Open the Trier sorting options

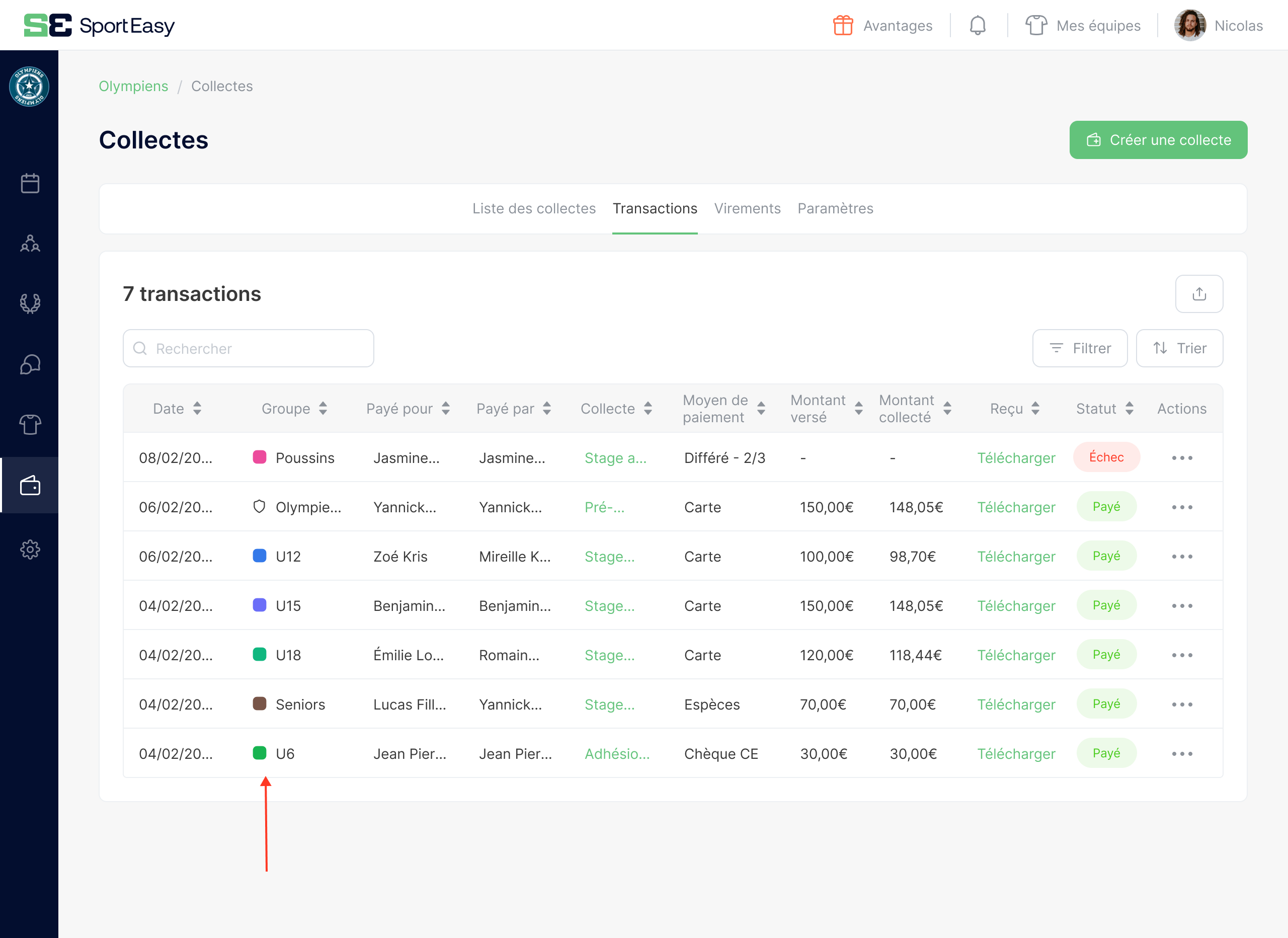pos(1179,348)
